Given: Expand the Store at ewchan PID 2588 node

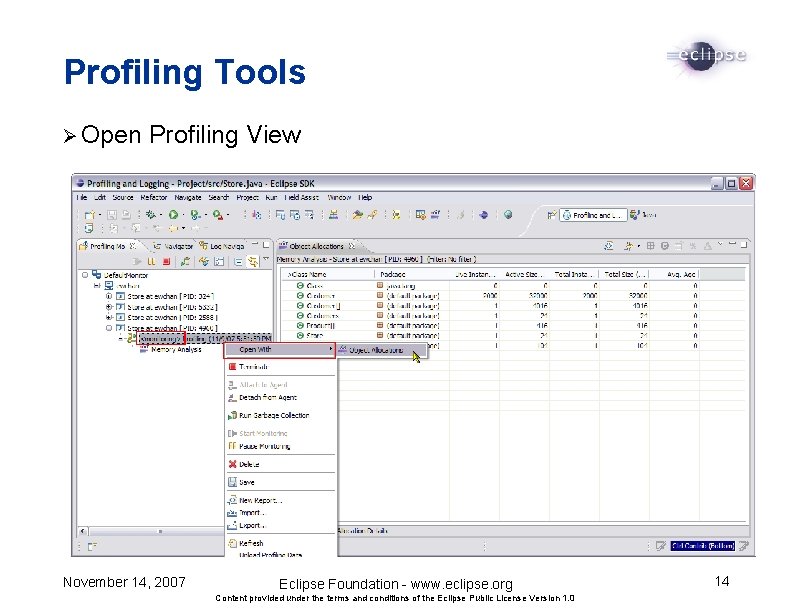Looking at the screenshot, I should [x=109, y=318].
